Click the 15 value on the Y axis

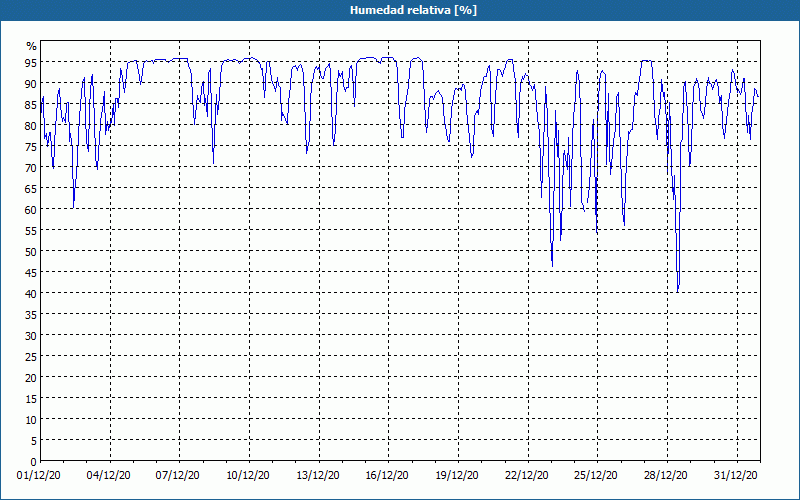coord(32,399)
